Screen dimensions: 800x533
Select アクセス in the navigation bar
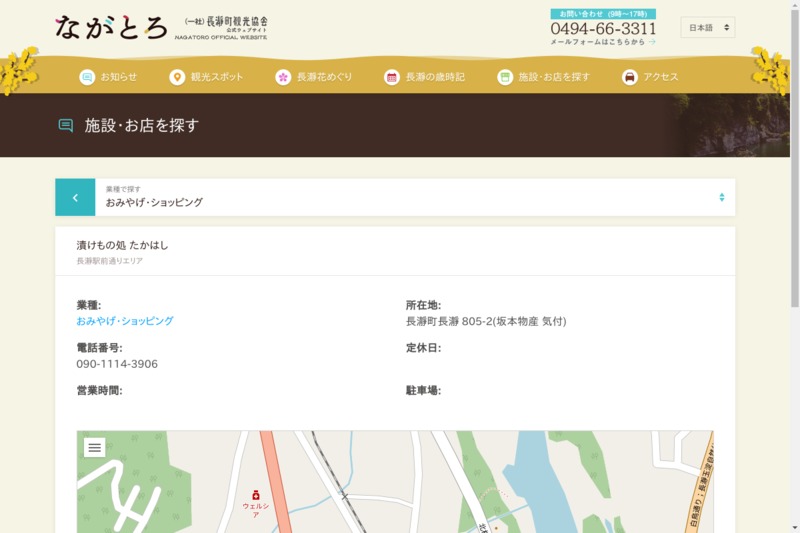661,77
